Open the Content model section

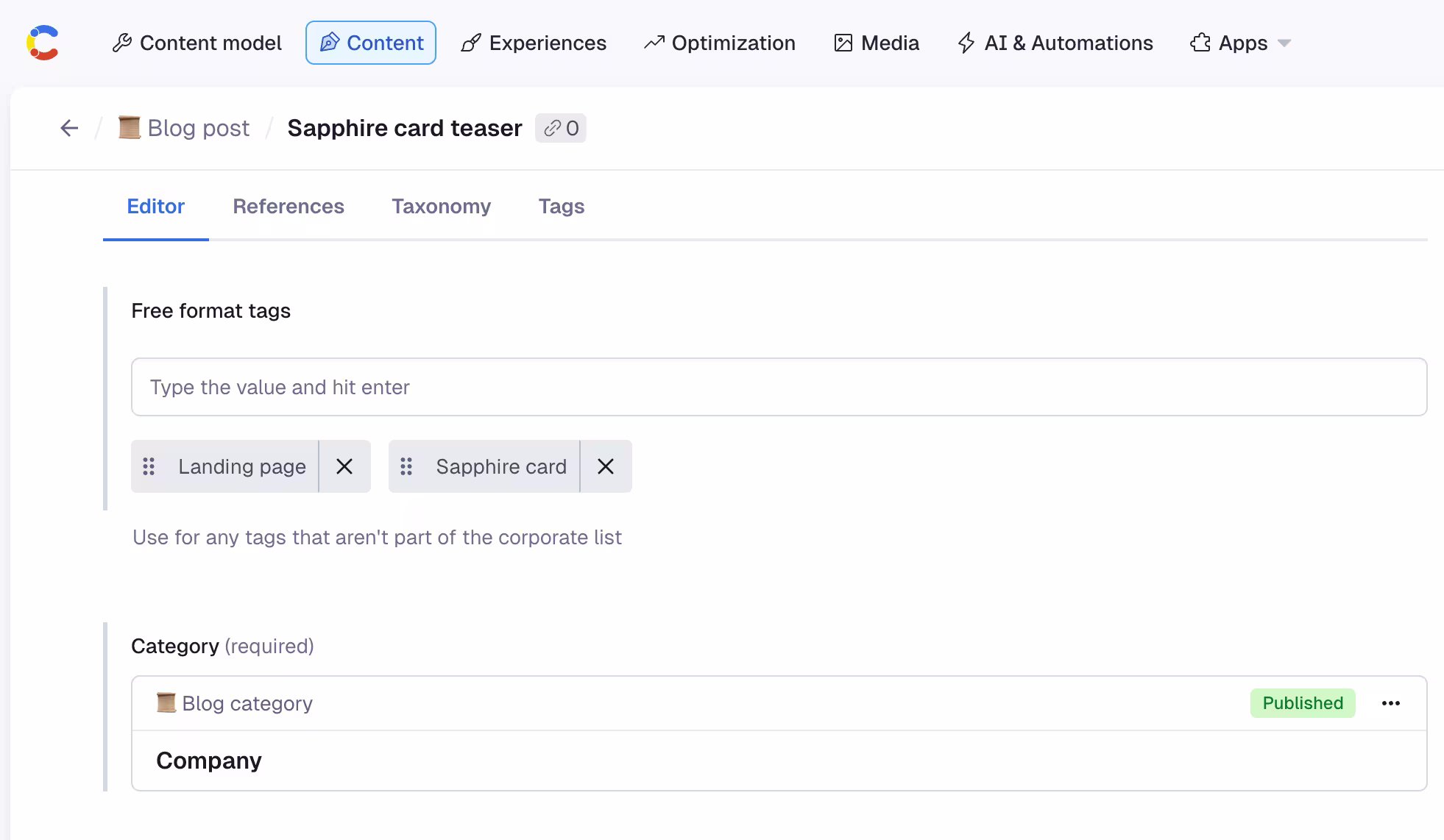(x=197, y=43)
